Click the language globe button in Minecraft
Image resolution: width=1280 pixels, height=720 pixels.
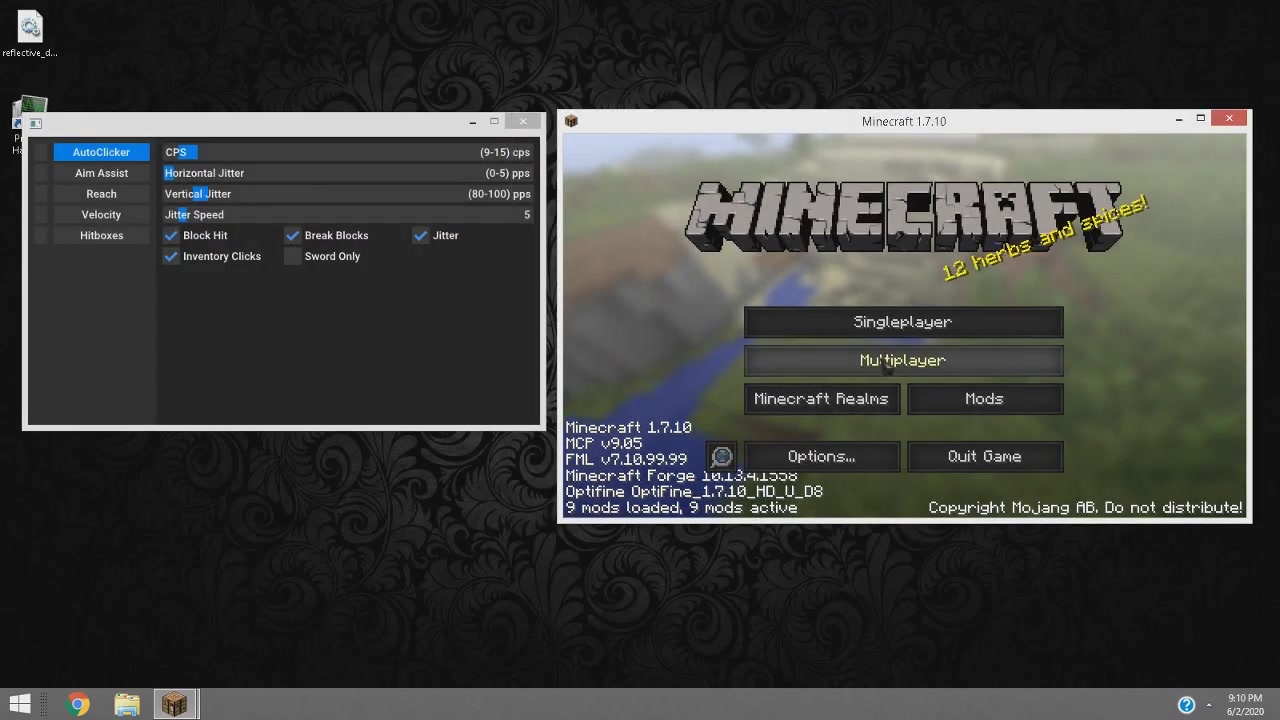(x=722, y=457)
